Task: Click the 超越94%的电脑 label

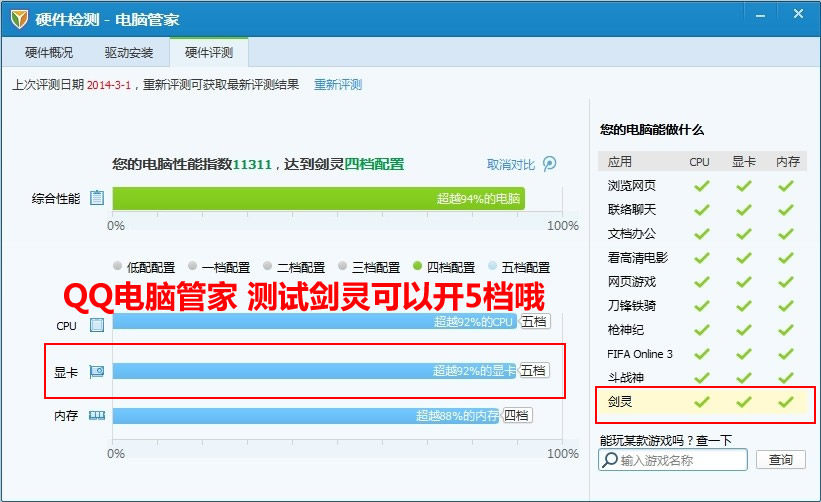Action: coord(479,198)
